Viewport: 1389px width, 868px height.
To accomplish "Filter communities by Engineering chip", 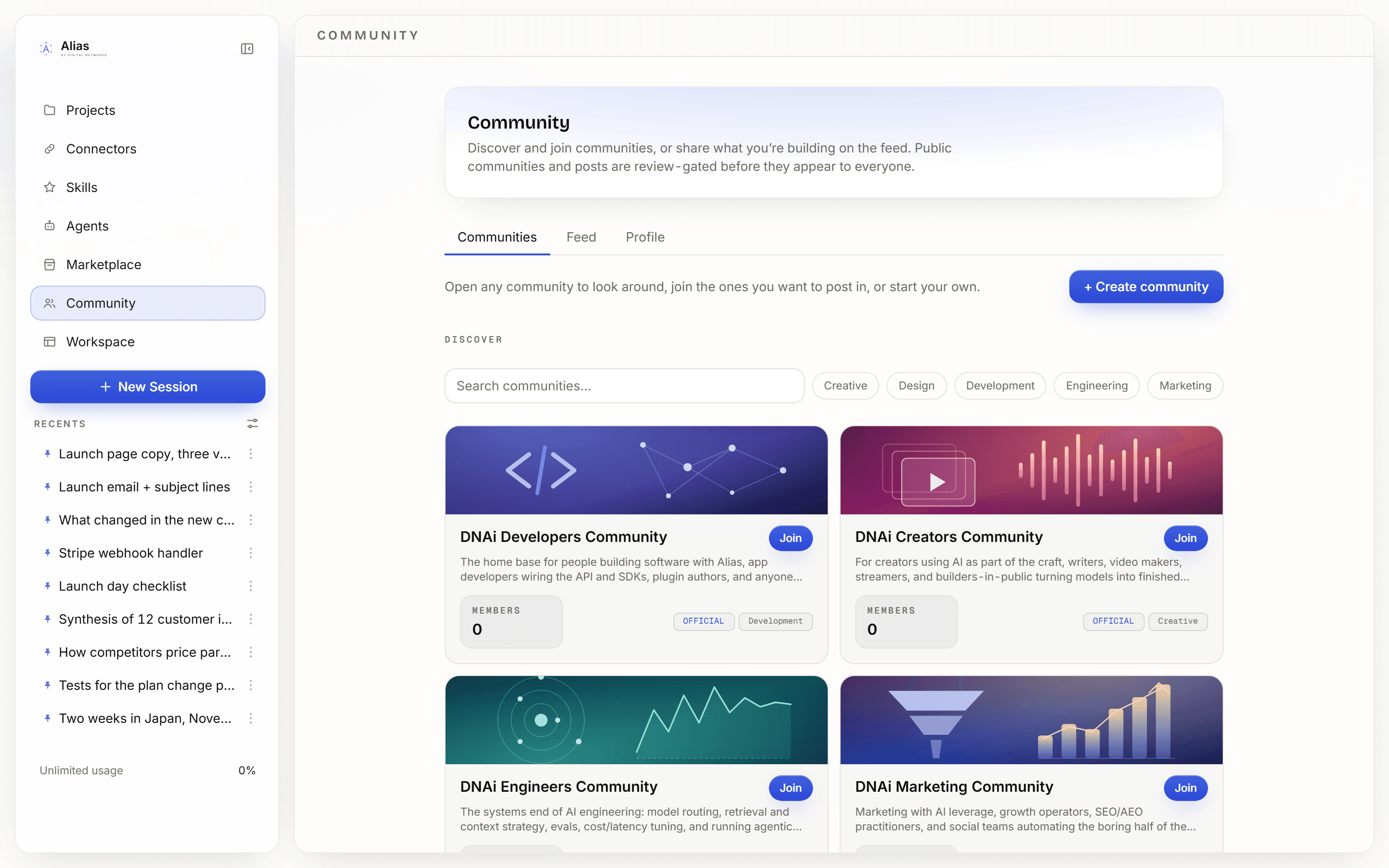I will click(x=1096, y=386).
